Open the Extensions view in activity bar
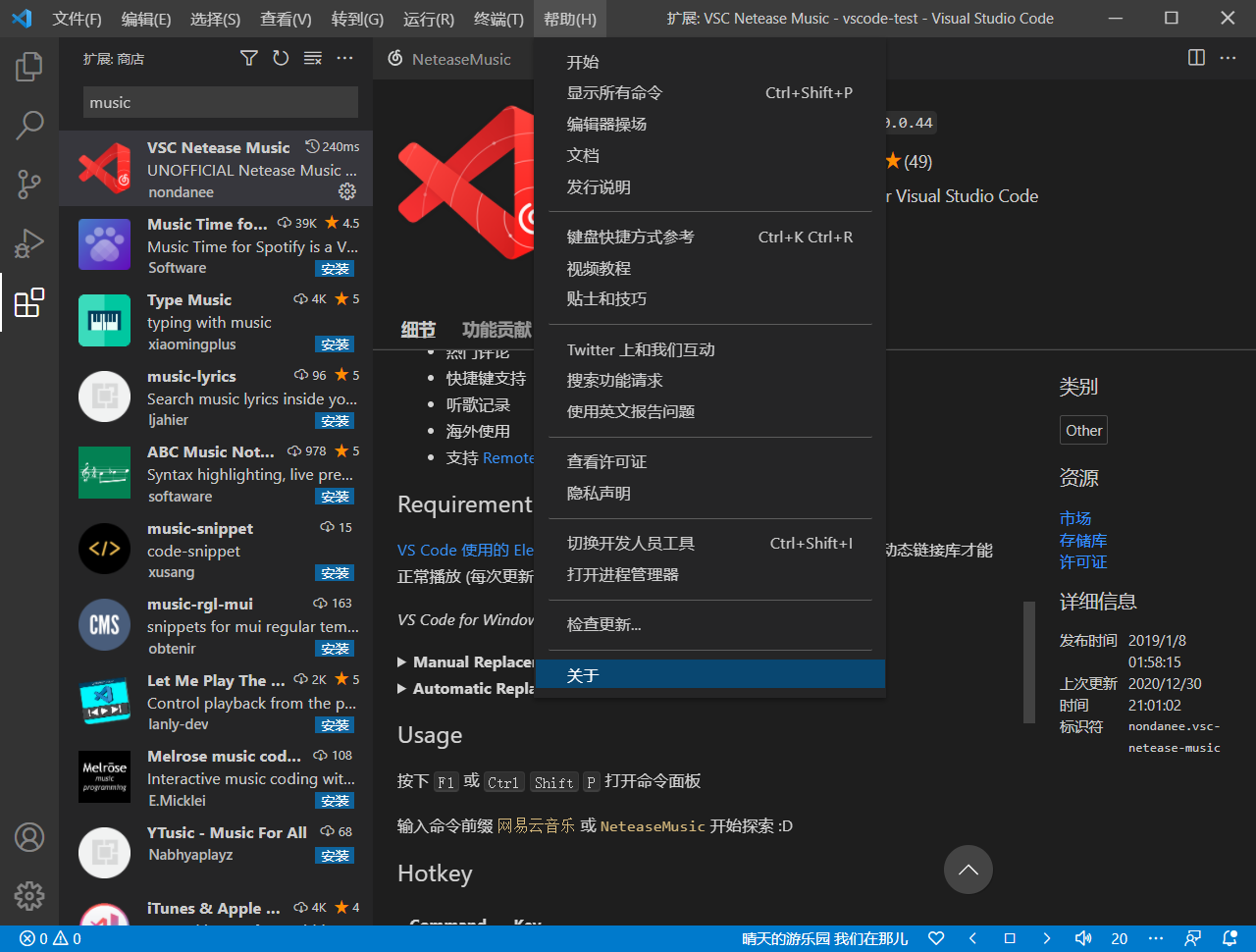This screenshot has width=1256, height=952. pyautogui.click(x=29, y=302)
